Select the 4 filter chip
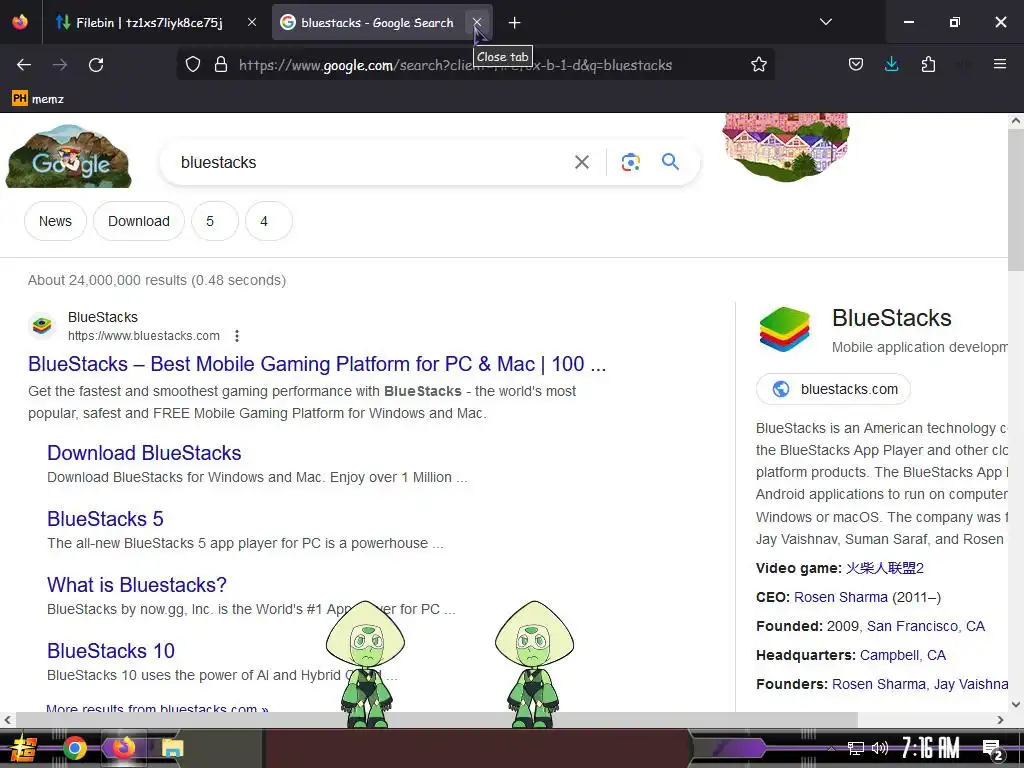This screenshot has width=1024, height=768. [269, 221]
